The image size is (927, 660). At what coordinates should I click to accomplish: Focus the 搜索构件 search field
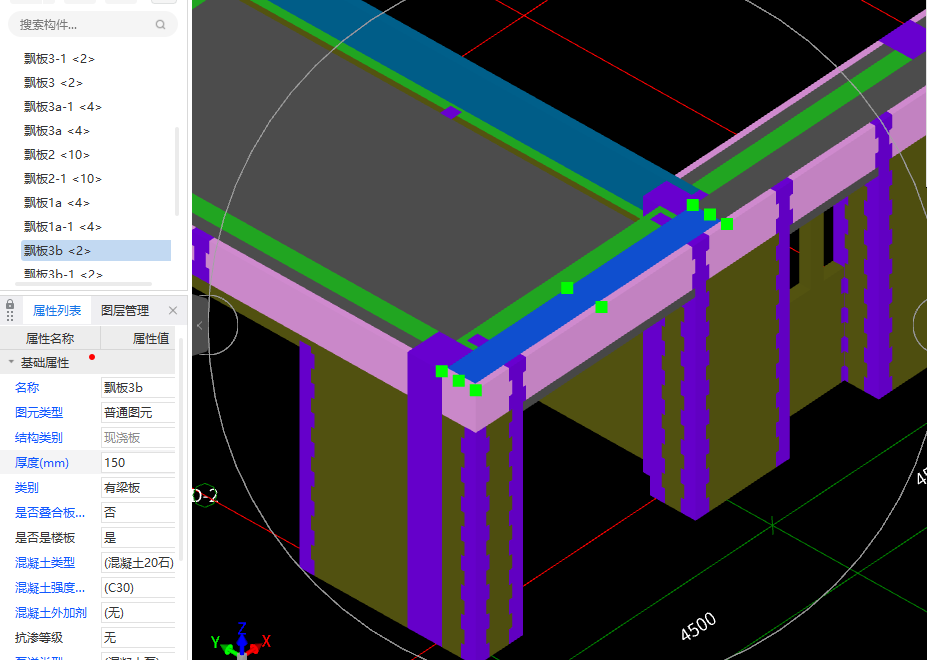pyautogui.click(x=93, y=25)
